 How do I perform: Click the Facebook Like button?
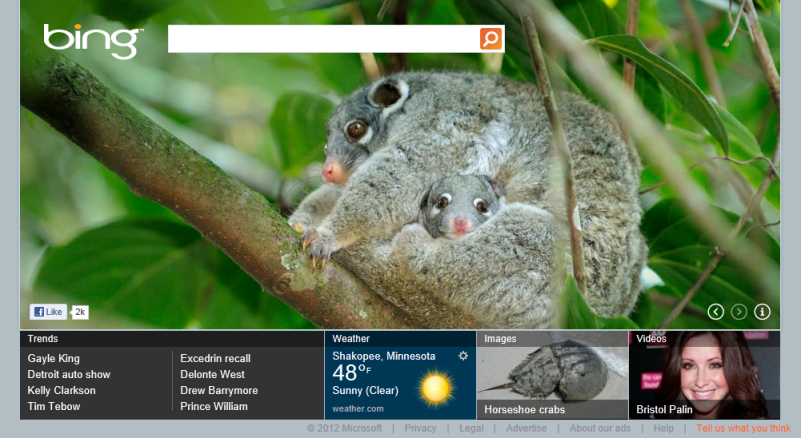(x=48, y=312)
